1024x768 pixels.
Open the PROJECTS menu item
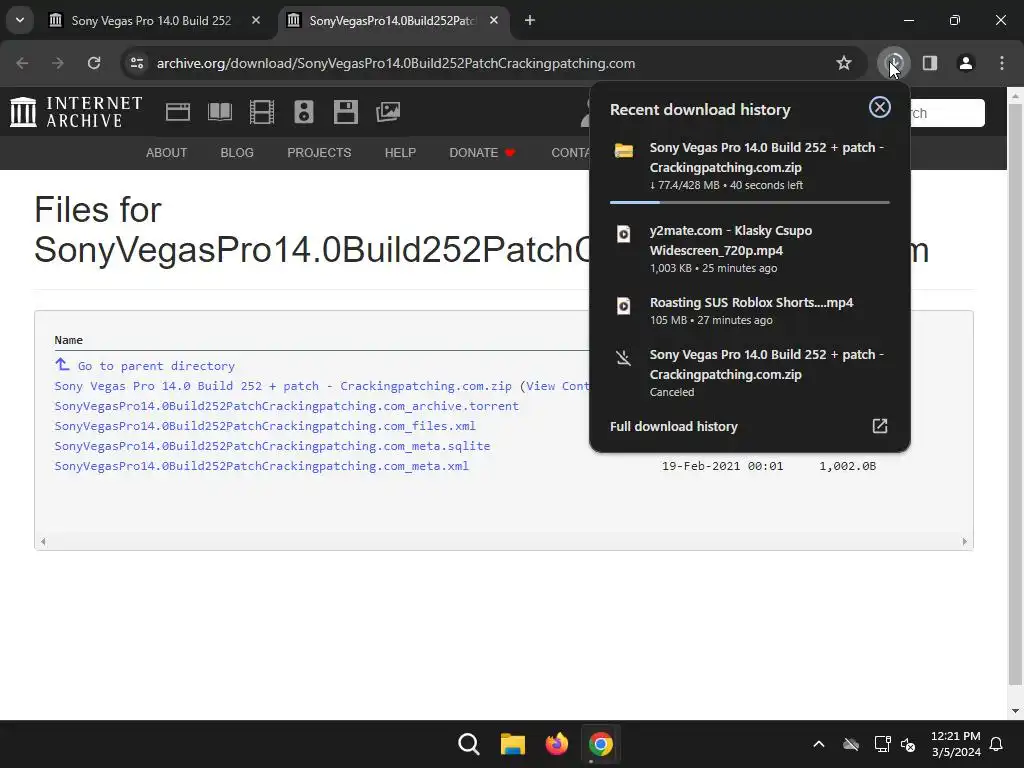[319, 153]
